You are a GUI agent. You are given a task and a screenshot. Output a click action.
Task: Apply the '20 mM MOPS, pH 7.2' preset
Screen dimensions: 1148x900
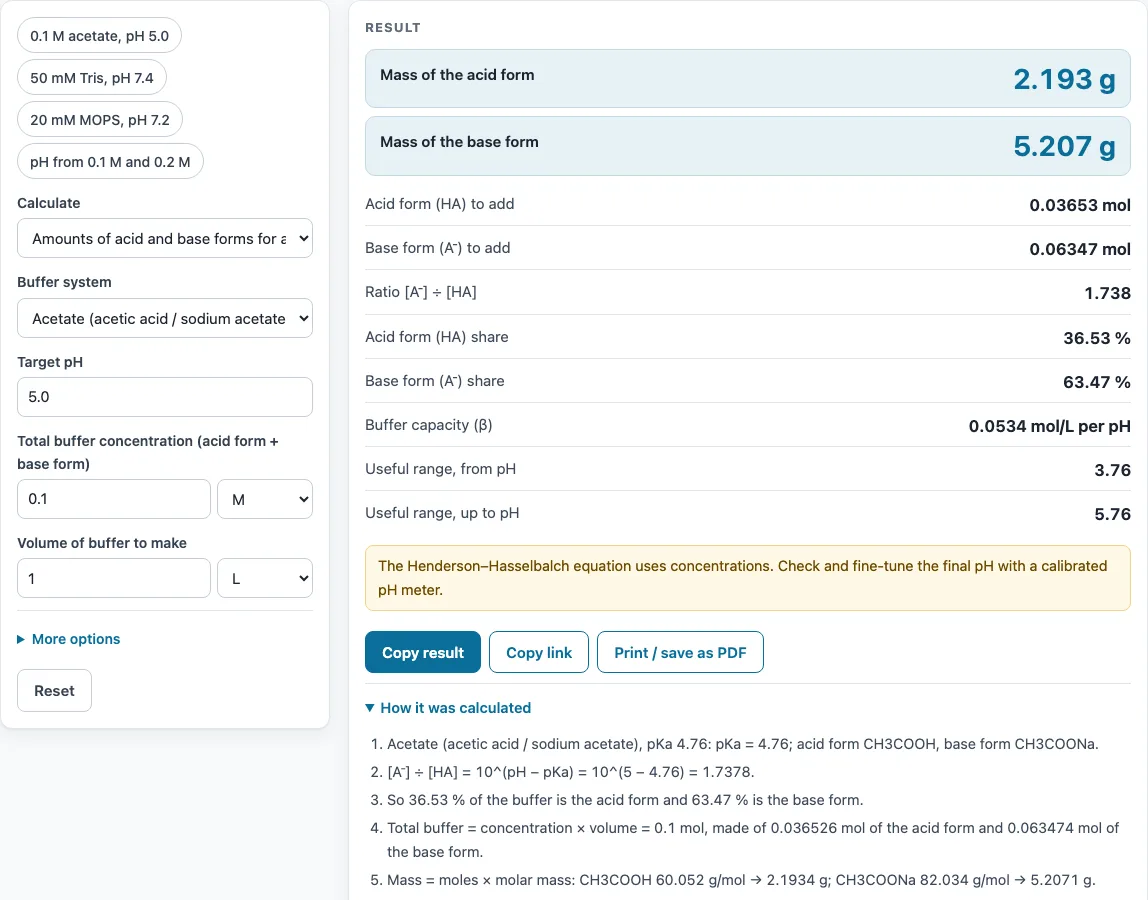point(100,119)
